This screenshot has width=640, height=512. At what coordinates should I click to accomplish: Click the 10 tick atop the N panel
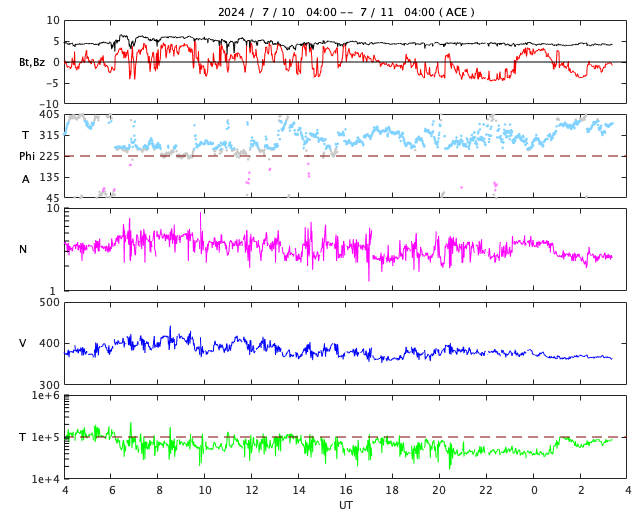pos(53,209)
